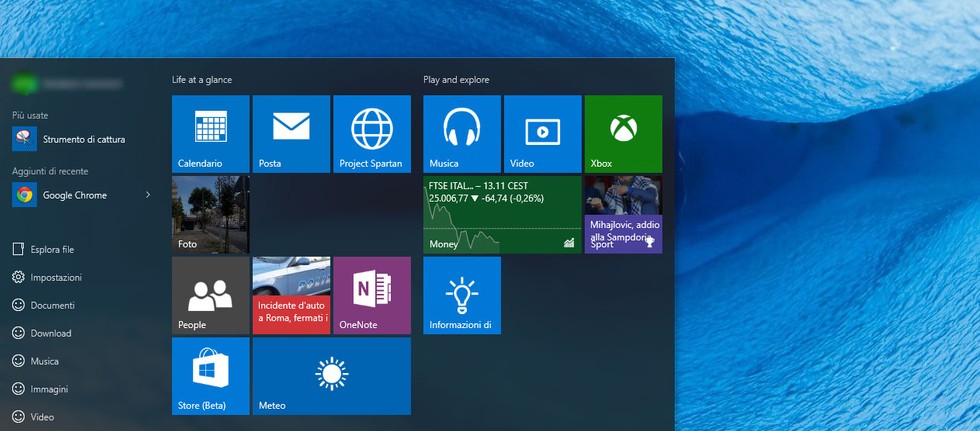
Task: Open the Store (Beta) tile
Action: [211, 375]
